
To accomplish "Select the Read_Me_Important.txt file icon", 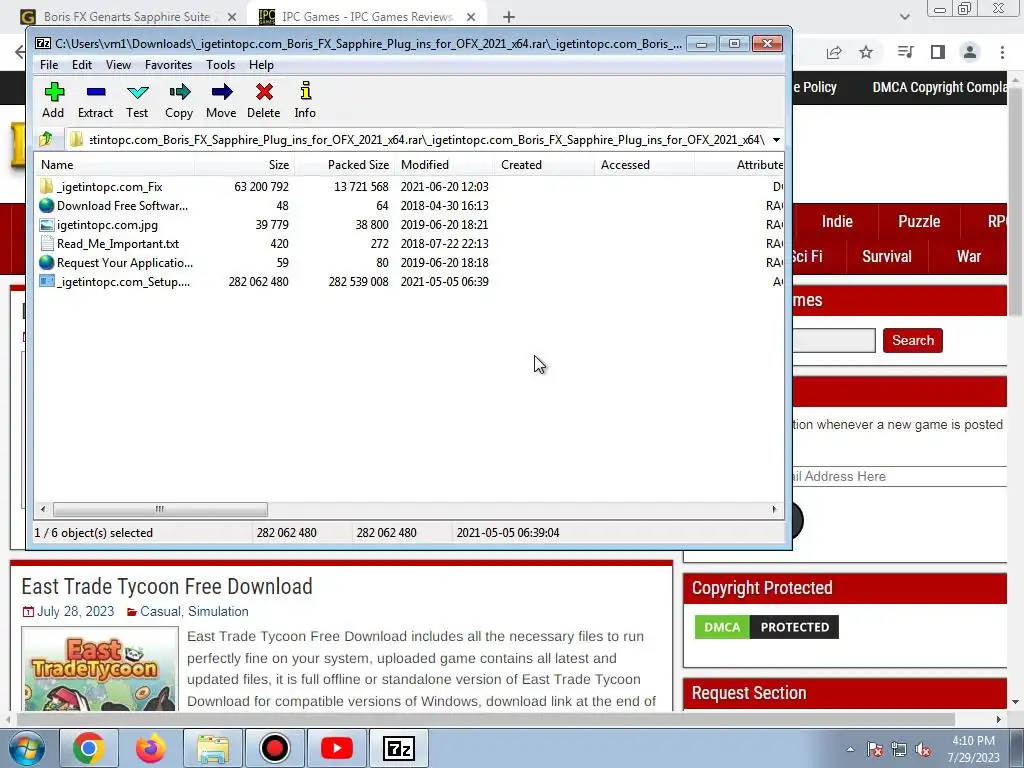I will tap(46, 244).
